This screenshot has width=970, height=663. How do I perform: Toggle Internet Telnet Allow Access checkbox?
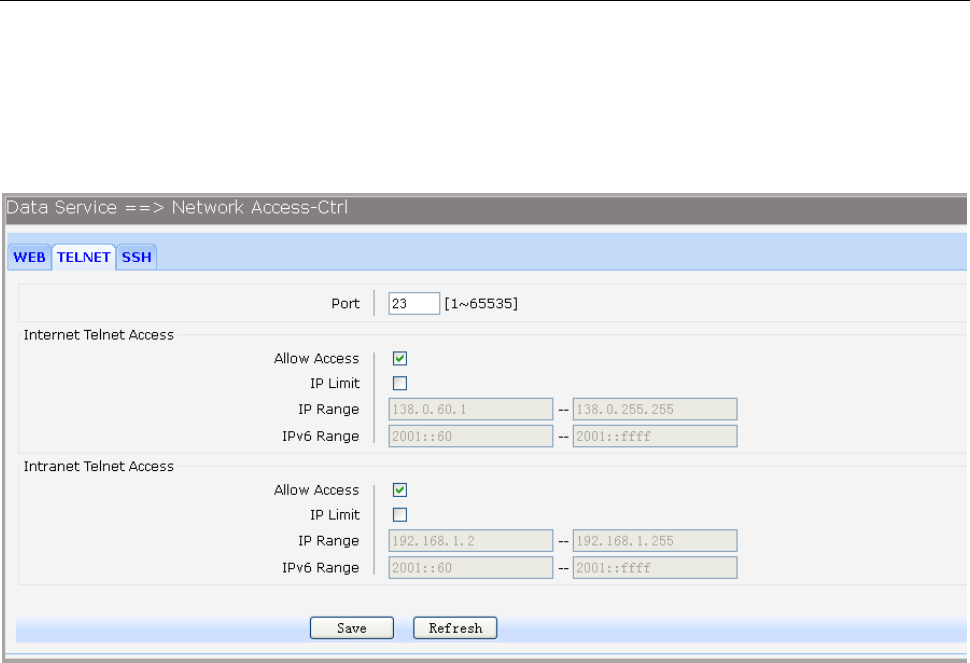coord(400,359)
